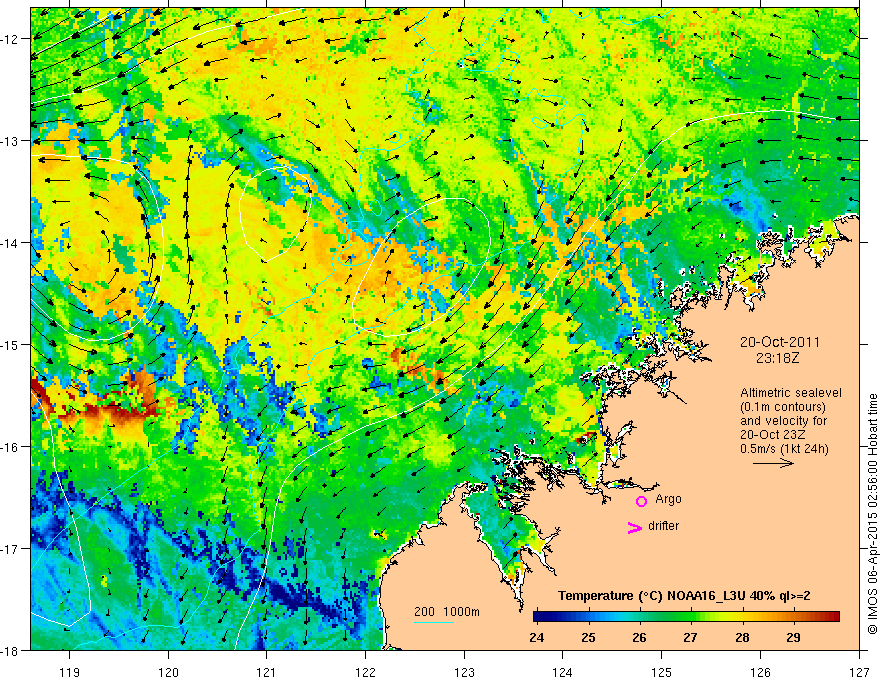Click color bar tick label 27
This screenshot has width=880, height=680.
click(x=690, y=637)
